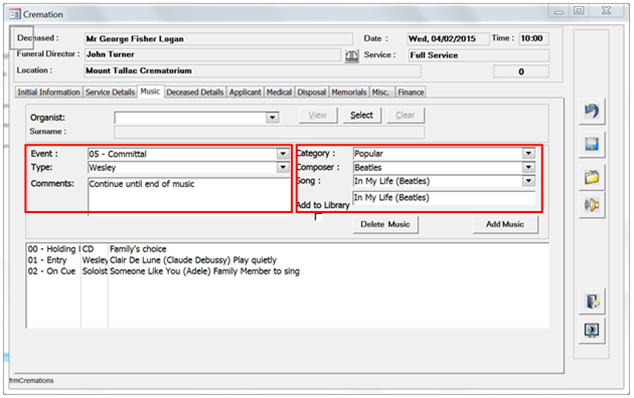
Task: Click the frmCremations status bar text
Action: [x=31, y=381]
